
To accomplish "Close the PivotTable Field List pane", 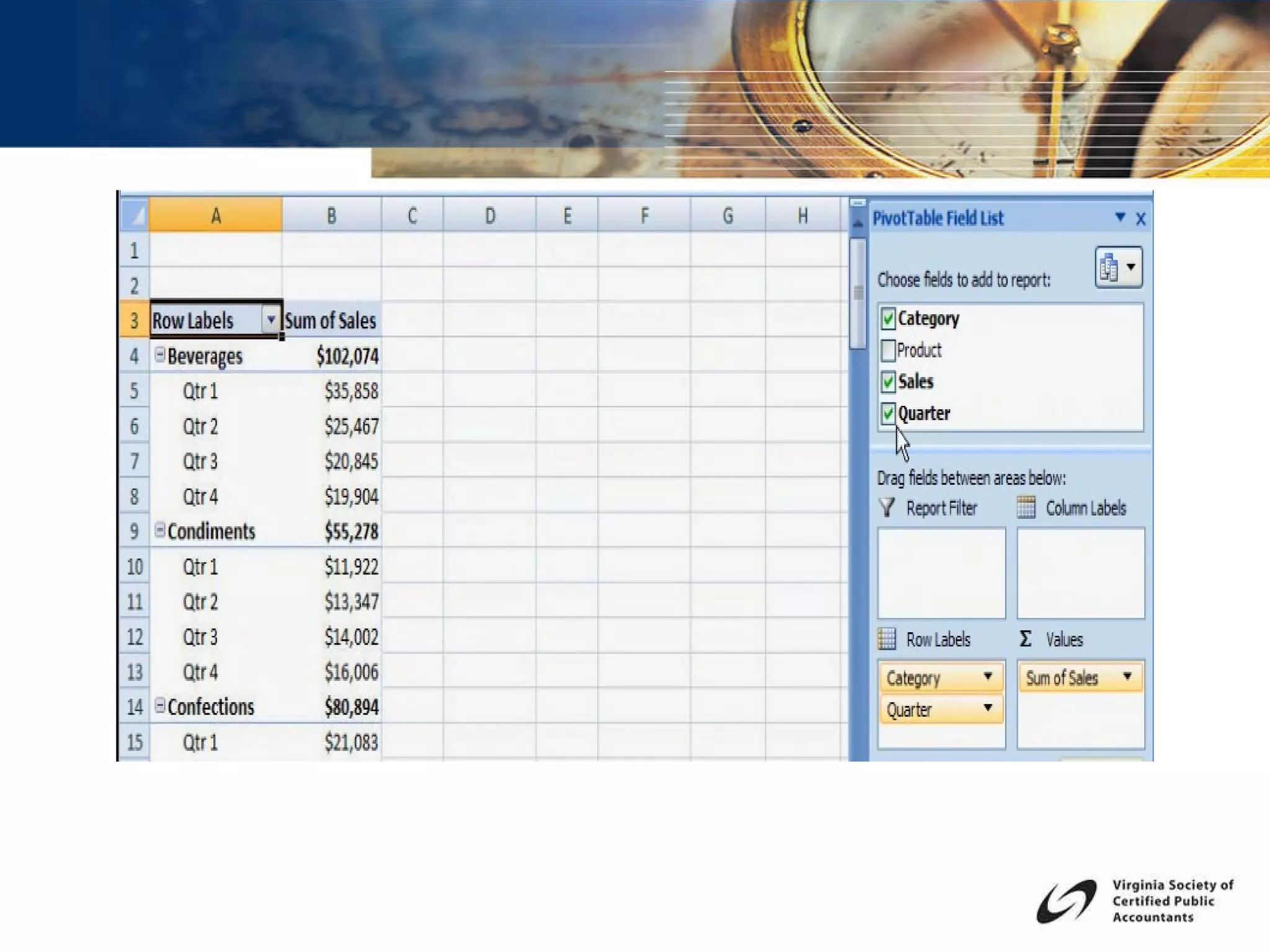I will tap(1140, 219).
